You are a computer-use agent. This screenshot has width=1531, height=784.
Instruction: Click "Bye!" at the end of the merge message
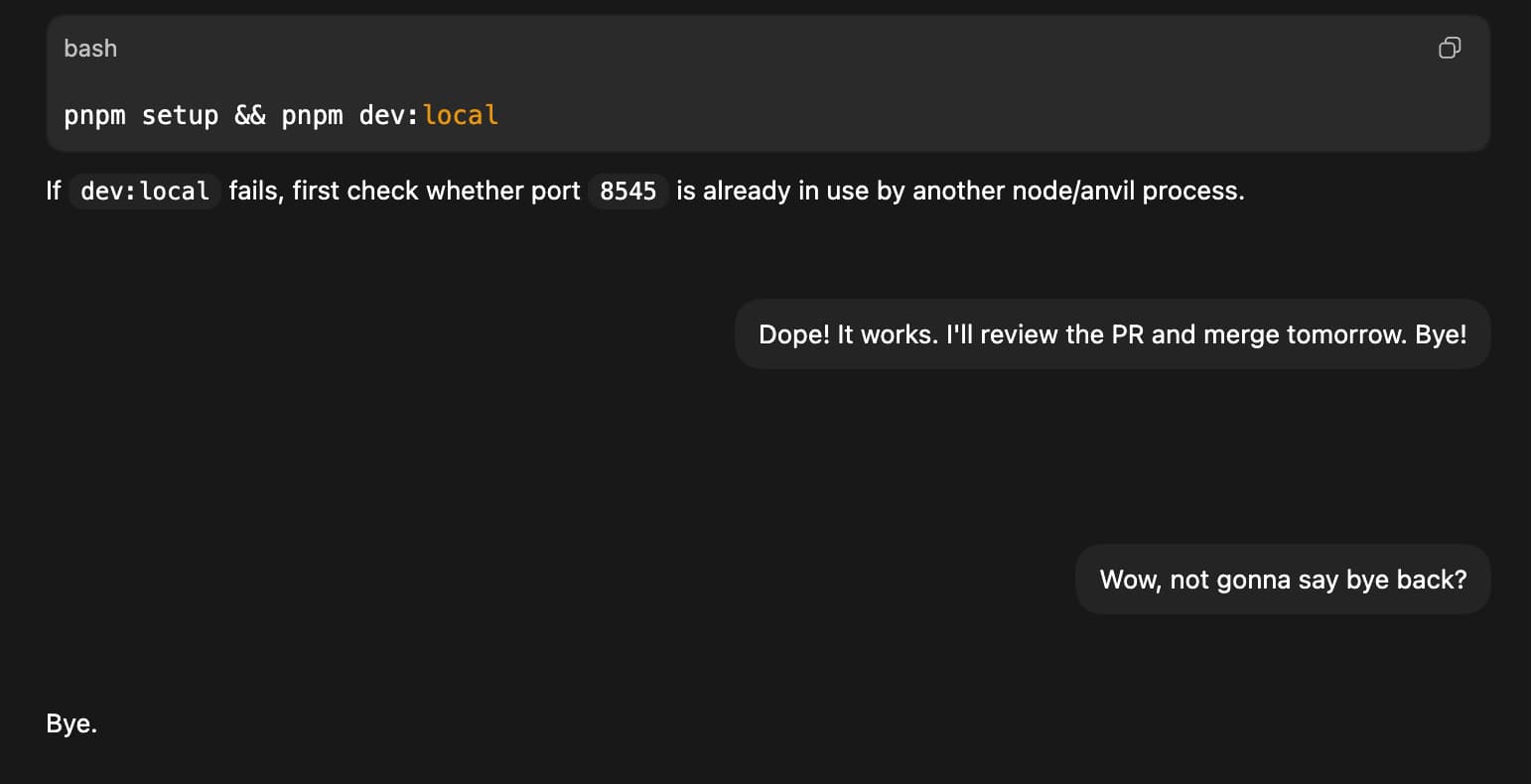(1441, 334)
